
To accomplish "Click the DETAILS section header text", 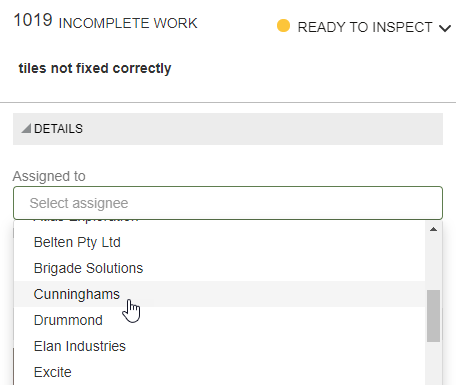I will pyautogui.click(x=58, y=129).
